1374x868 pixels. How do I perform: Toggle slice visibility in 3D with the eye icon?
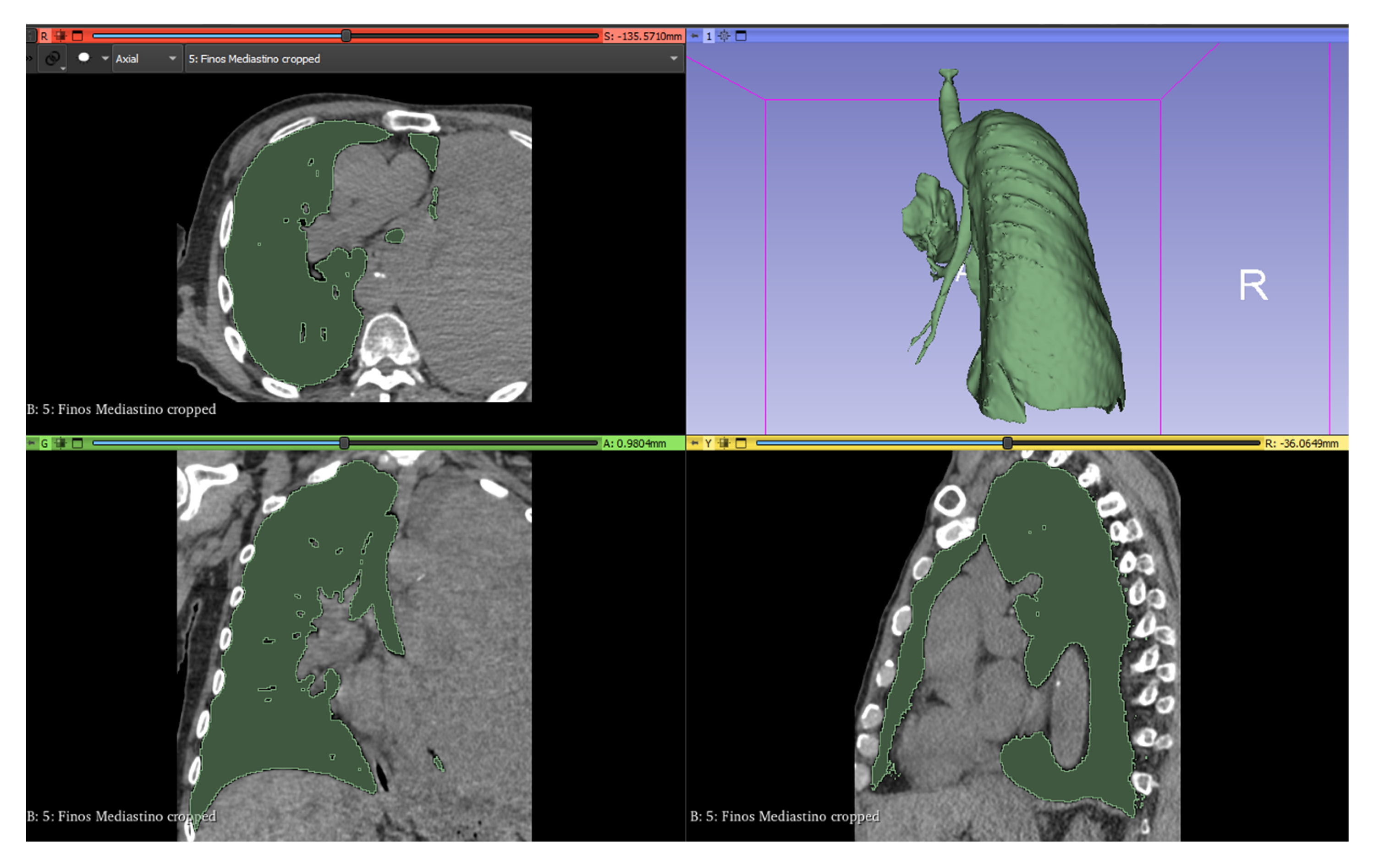[84, 58]
